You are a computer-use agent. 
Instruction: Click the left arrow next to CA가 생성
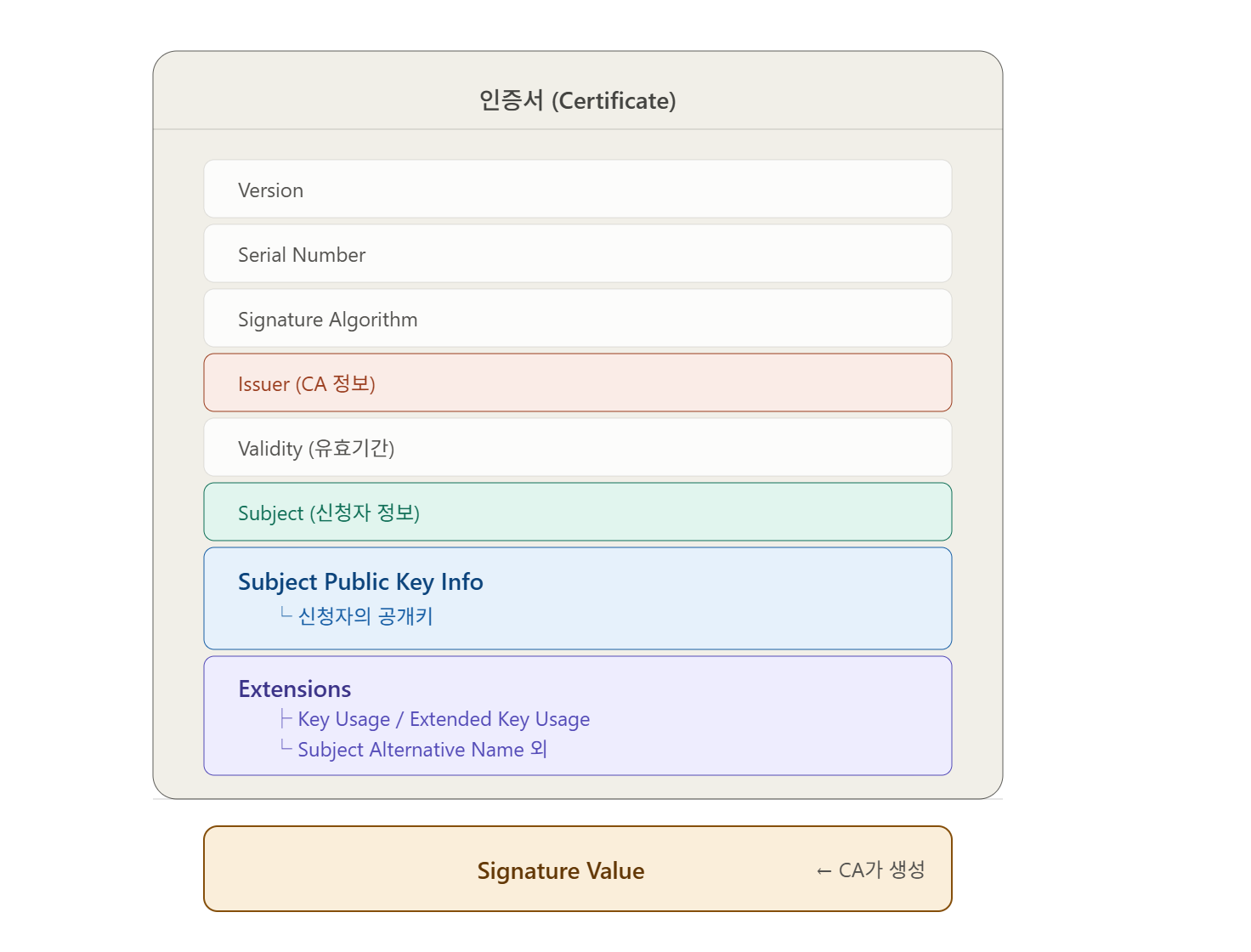[824, 871]
